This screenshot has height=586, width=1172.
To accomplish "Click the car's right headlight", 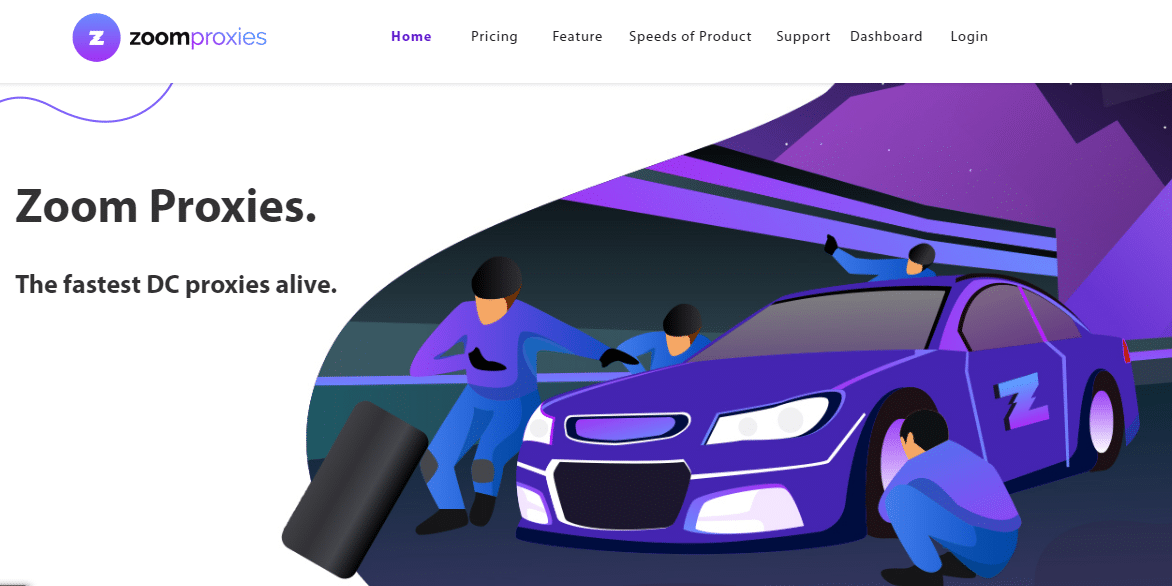I will pyautogui.click(x=767, y=419).
